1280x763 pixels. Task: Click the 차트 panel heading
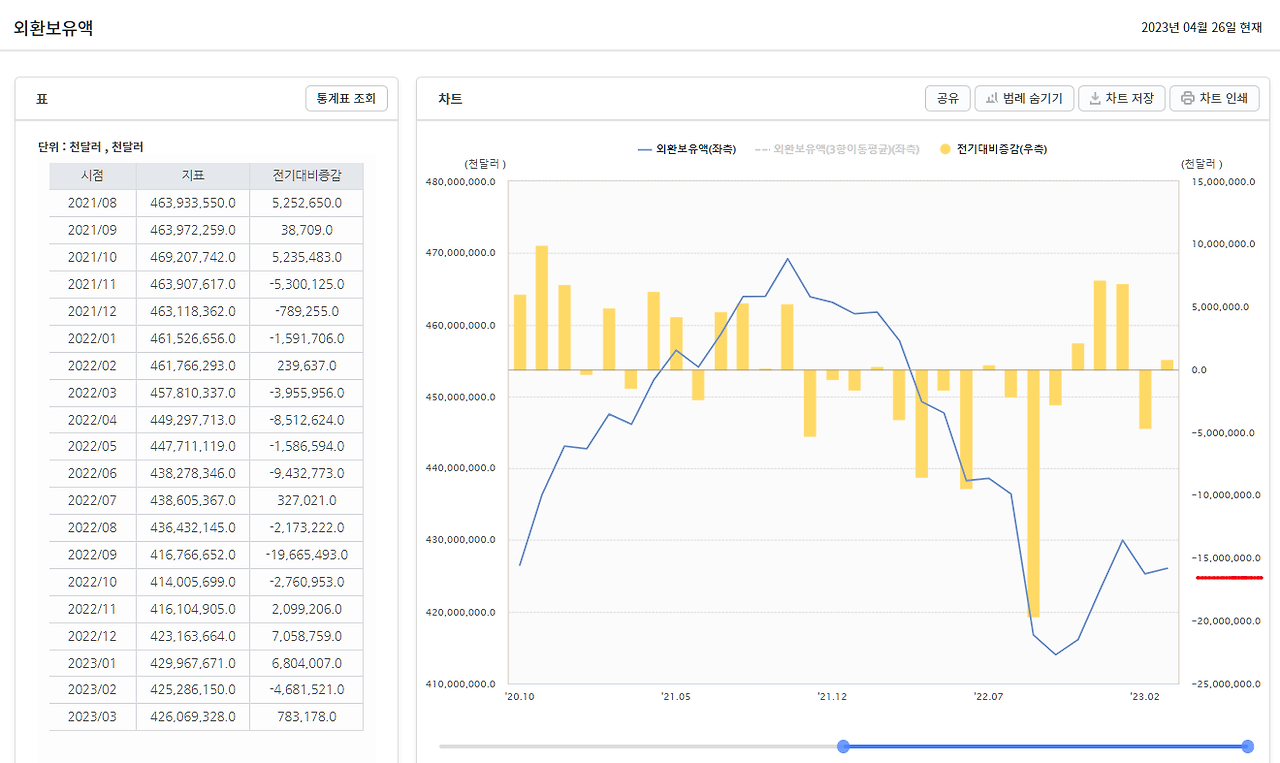[450, 99]
